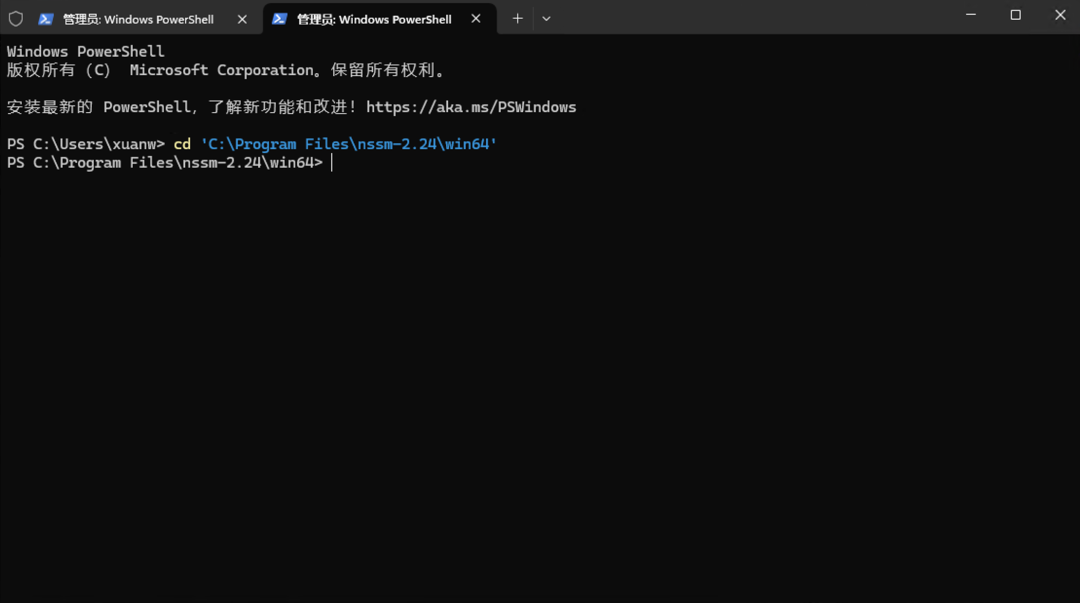The height and width of the screenshot is (603, 1080).
Task: Click the Microsoft copyright notice line
Action: [225, 70]
